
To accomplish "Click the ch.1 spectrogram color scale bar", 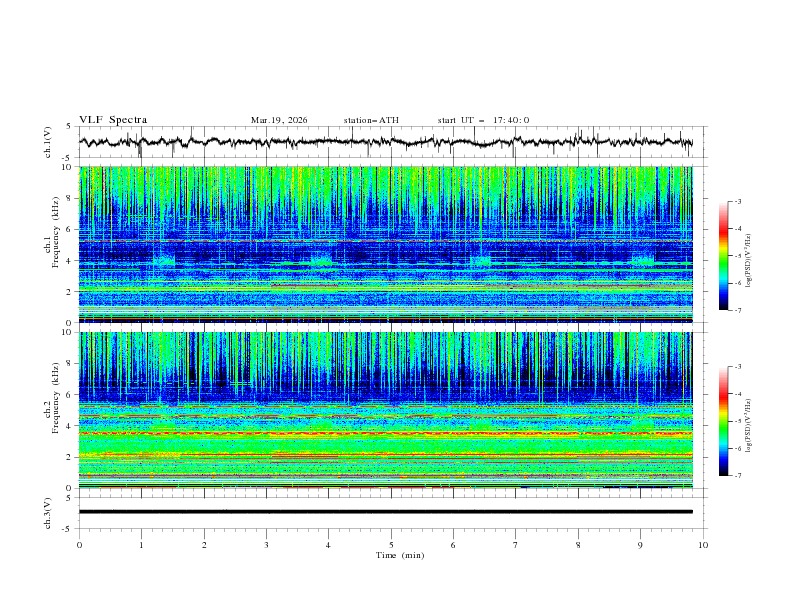I will (x=723, y=256).
